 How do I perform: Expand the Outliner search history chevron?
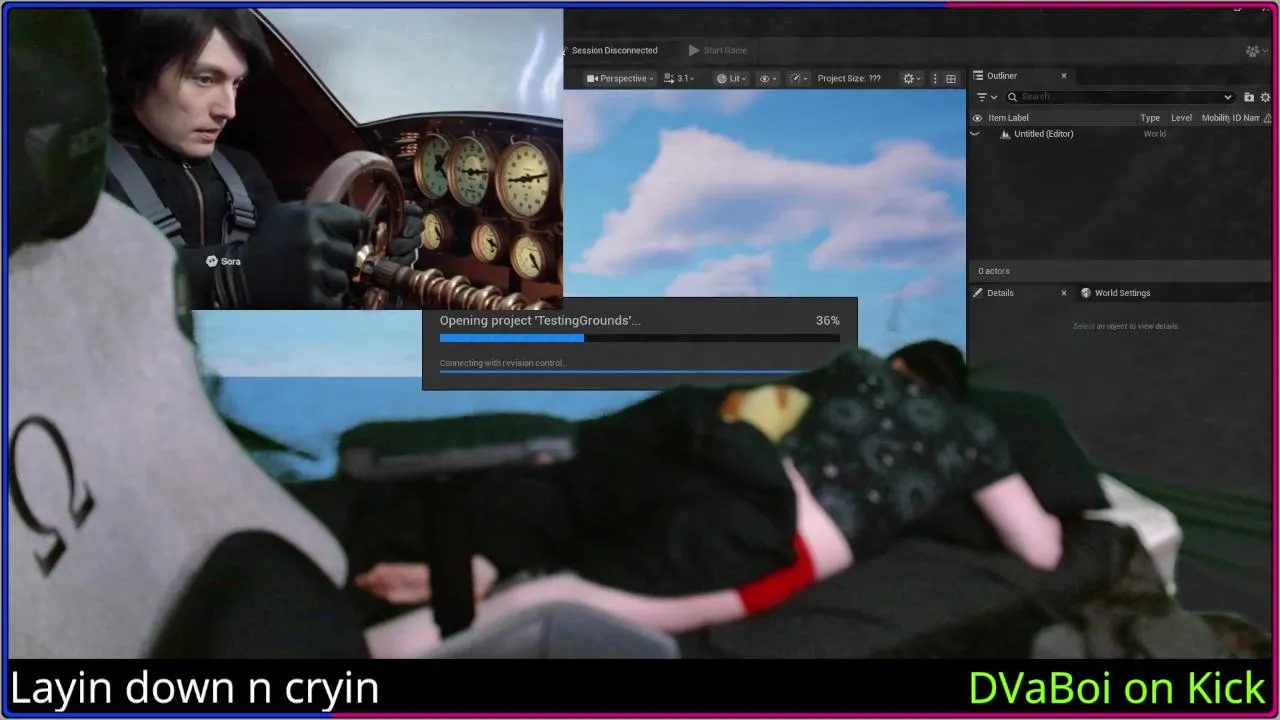(1228, 97)
